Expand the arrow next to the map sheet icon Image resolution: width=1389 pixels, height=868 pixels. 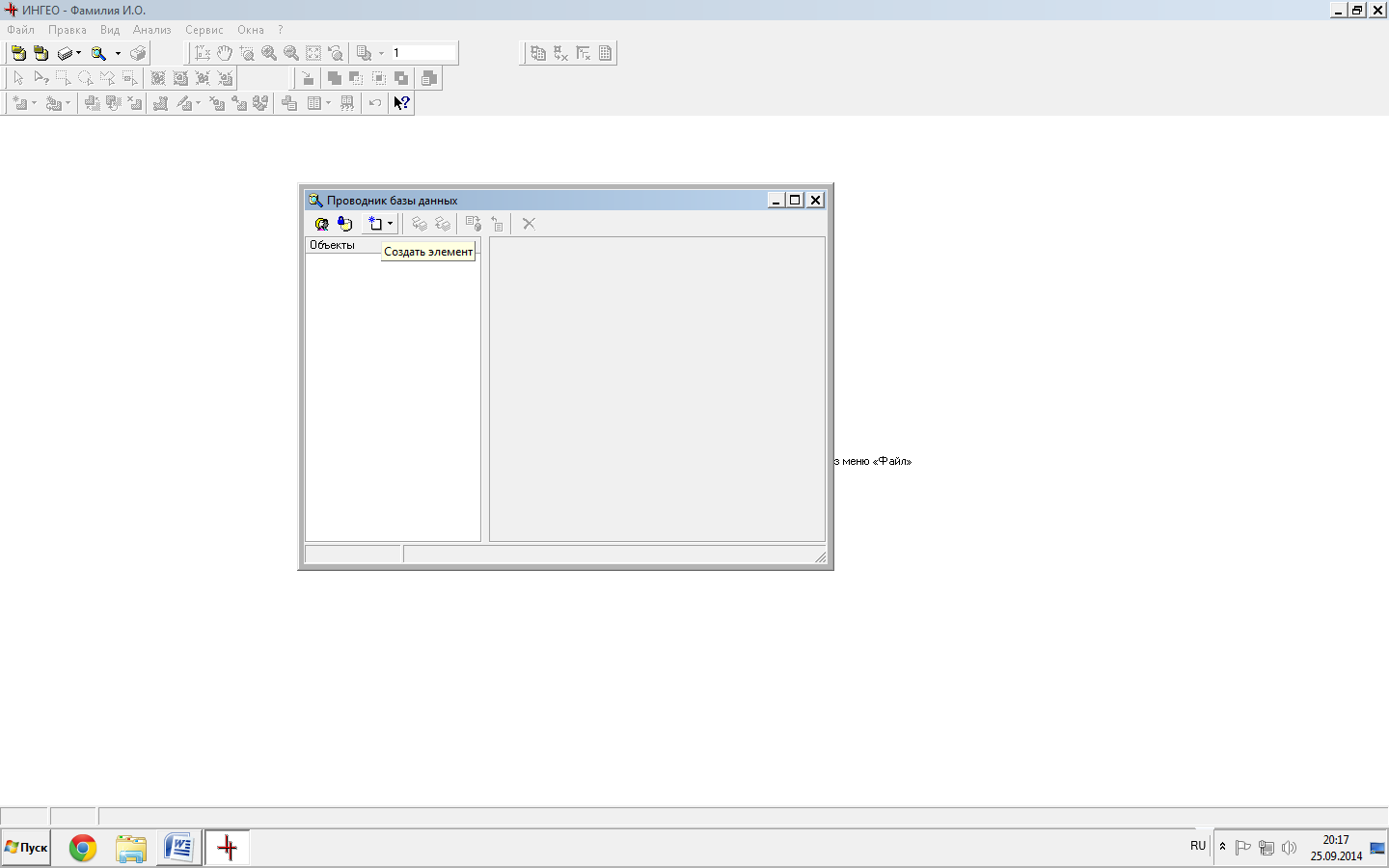(x=78, y=53)
